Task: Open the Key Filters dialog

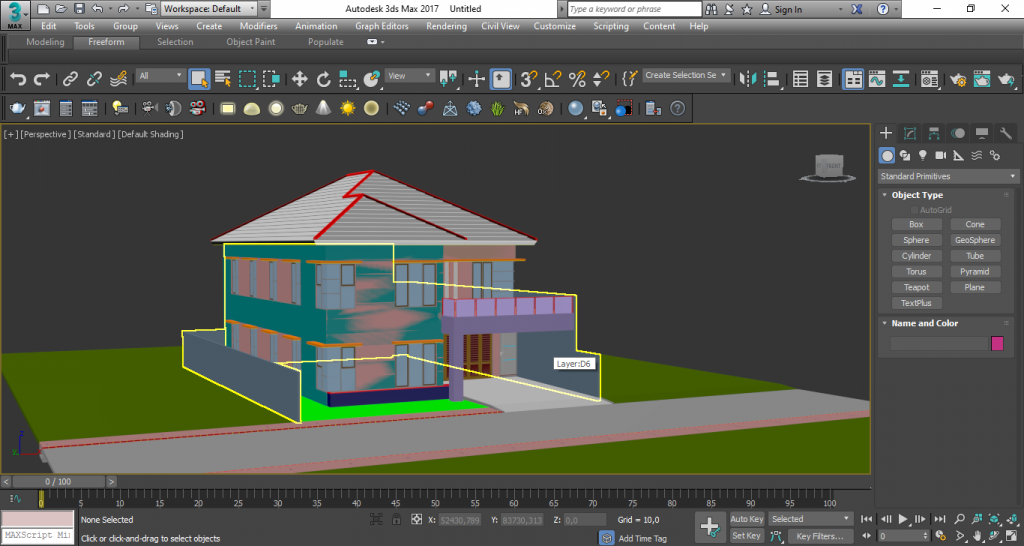Action: click(819, 536)
